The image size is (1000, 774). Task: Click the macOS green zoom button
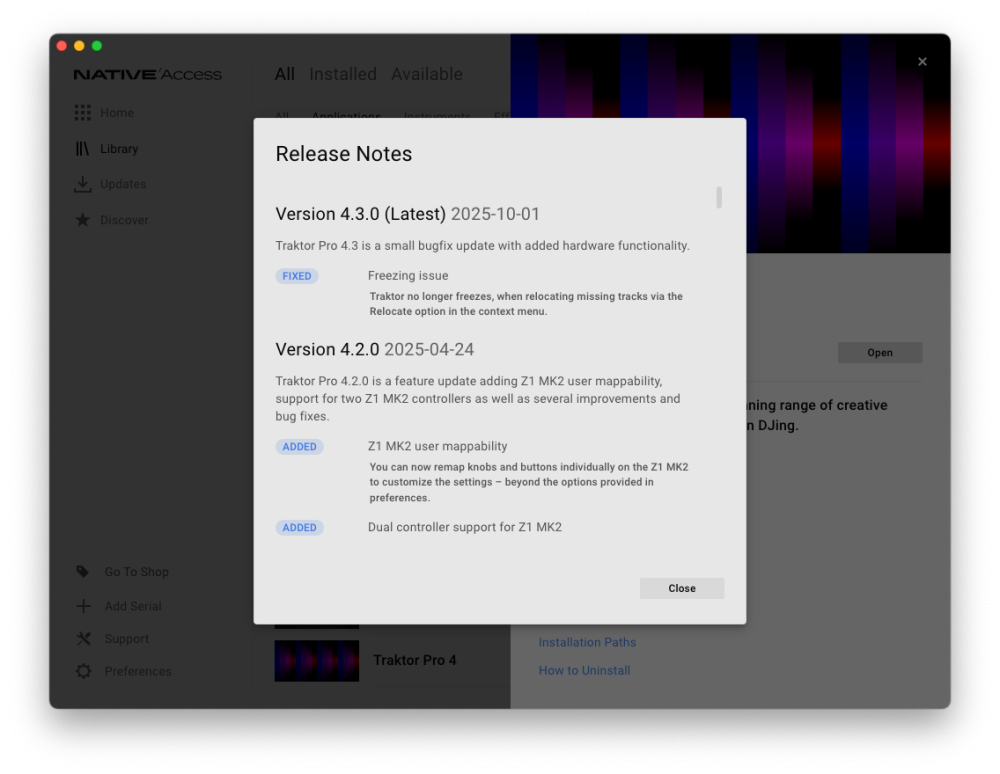(x=97, y=46)
